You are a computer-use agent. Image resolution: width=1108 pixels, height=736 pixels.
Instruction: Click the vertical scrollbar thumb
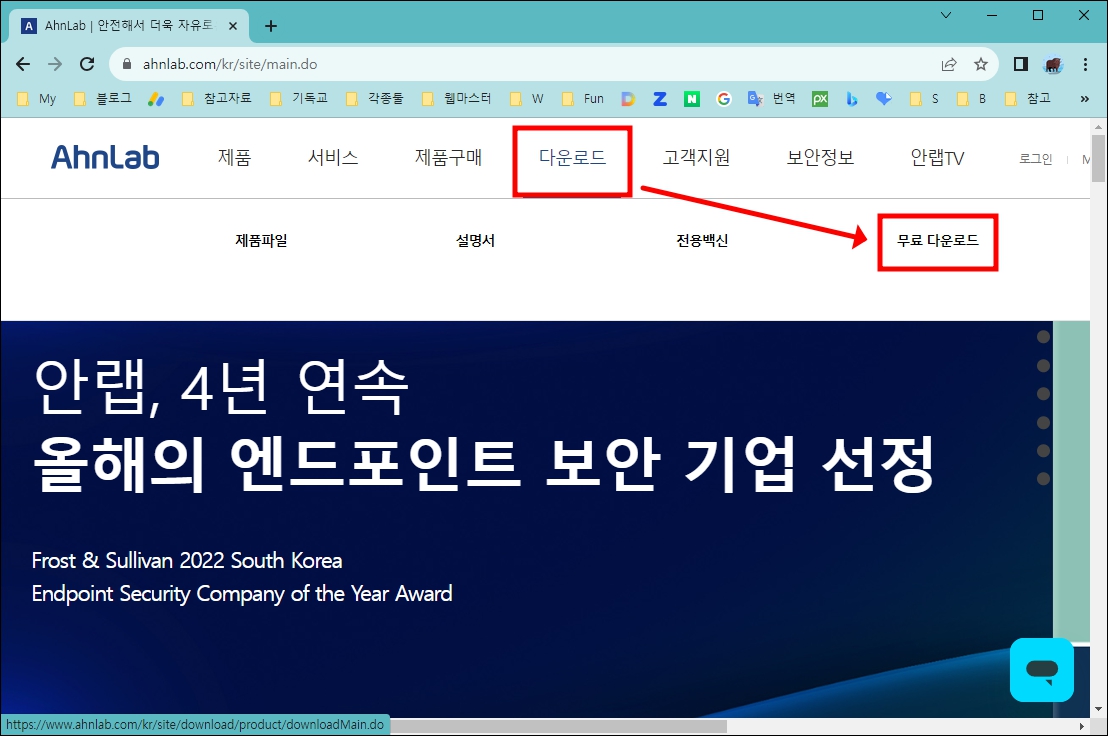point(1097,158)
